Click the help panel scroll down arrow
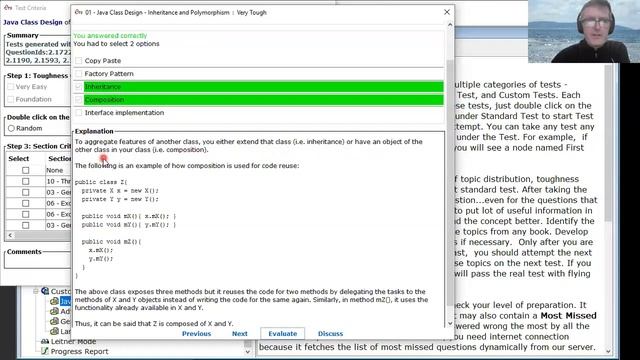The height and width of the screenshot is (360, 640). point(609,351)
